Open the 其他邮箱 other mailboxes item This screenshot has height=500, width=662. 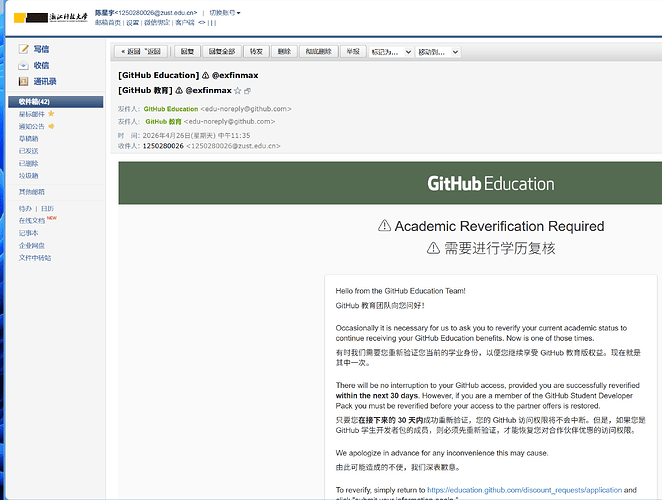(x=32, y=192)
